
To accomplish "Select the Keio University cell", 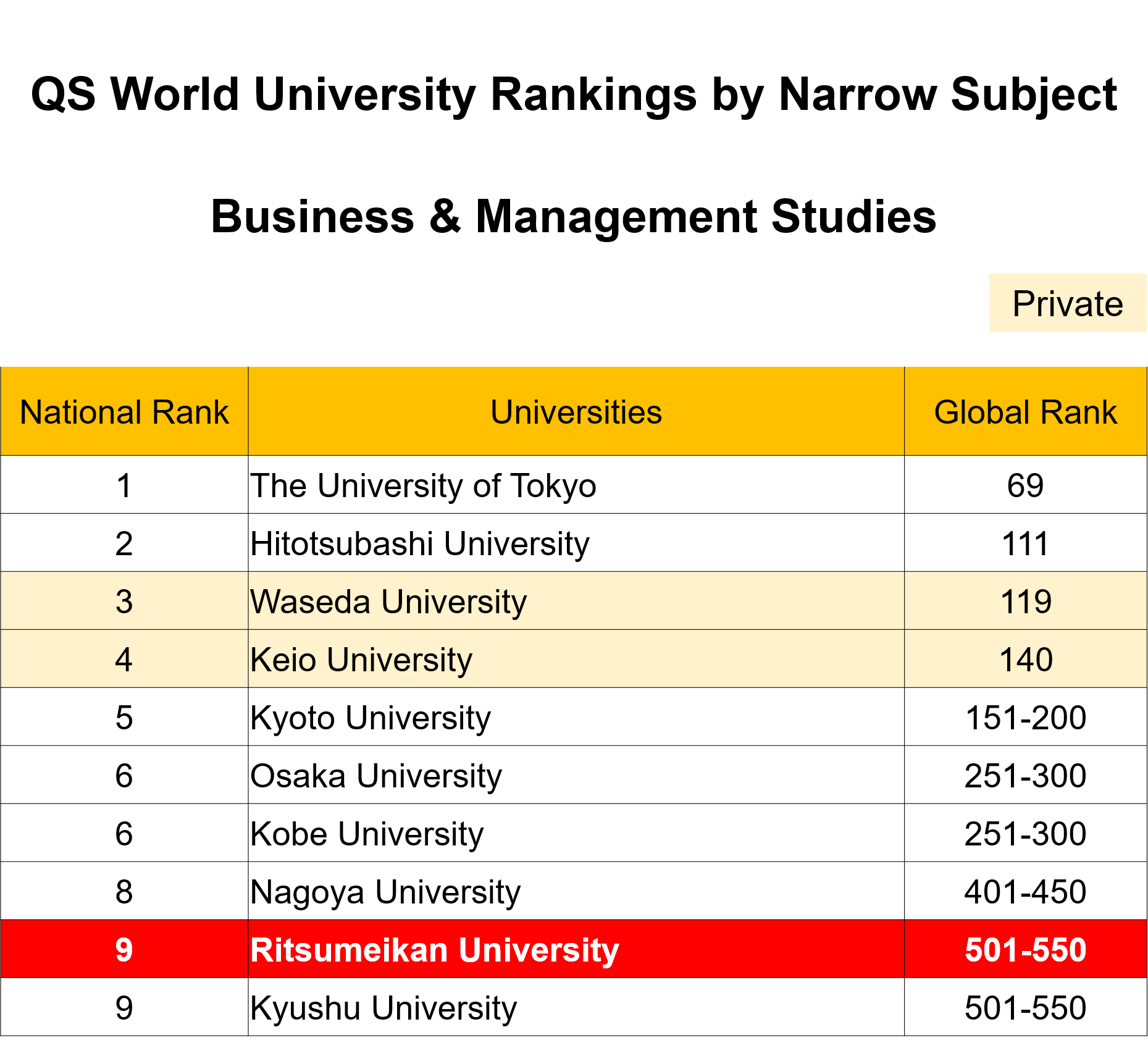I will coord(361,660).
